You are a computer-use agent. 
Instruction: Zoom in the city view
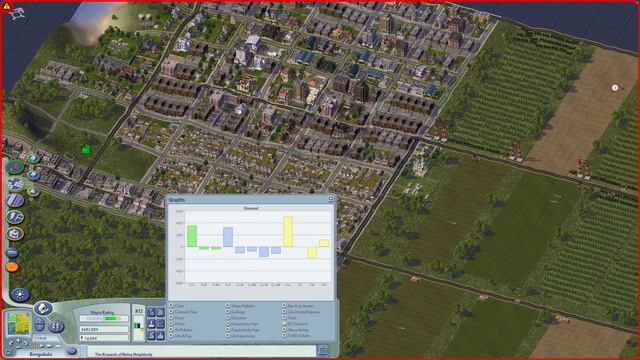(18, 340)
